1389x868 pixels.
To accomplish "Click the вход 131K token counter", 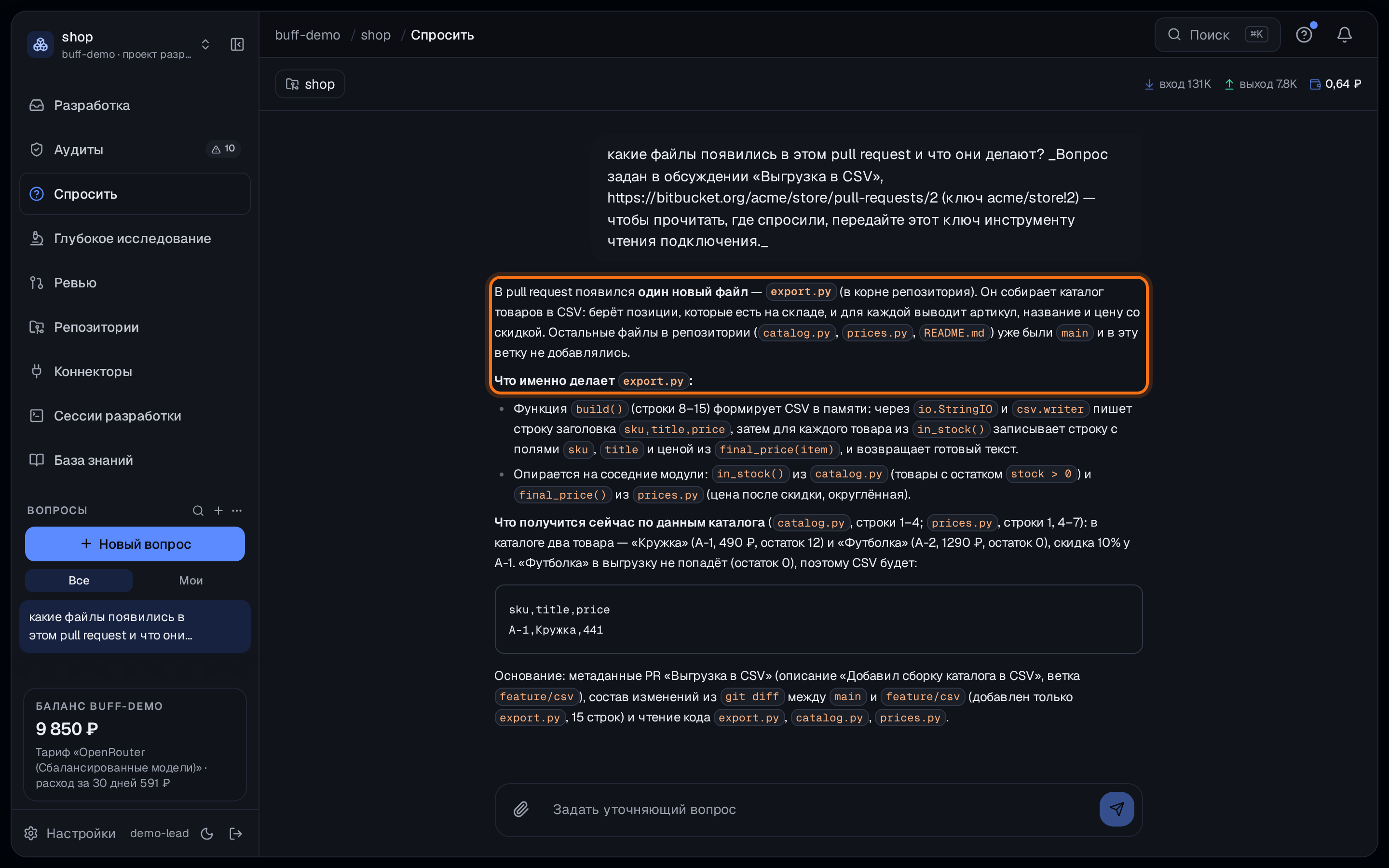I will 1177,84.
